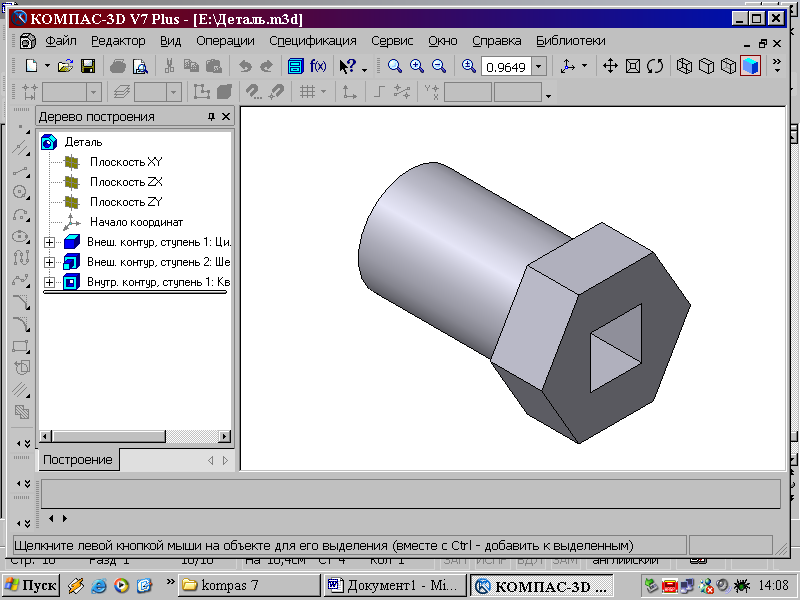Fit the whole model with Show all icon
This screenshot has height=600, width=800.
pos(633,66)
